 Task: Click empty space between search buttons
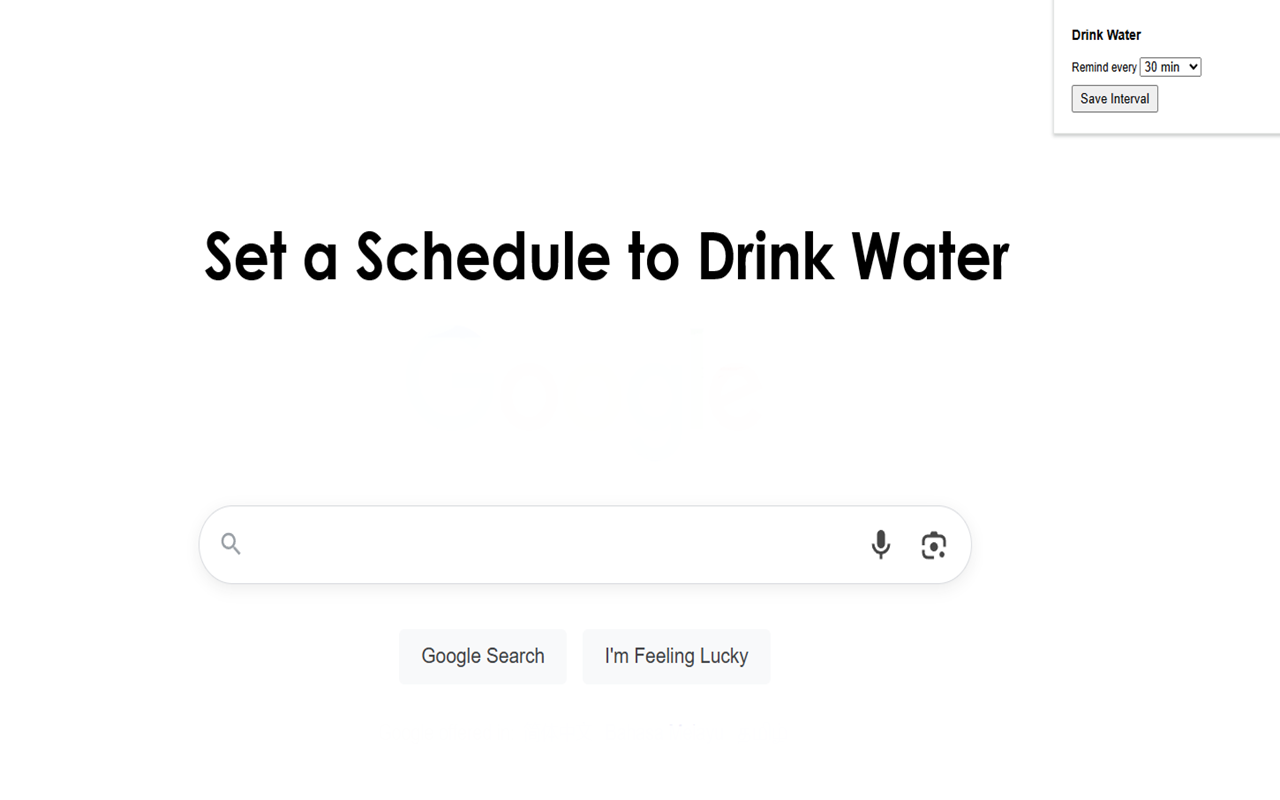click(574, 656)
